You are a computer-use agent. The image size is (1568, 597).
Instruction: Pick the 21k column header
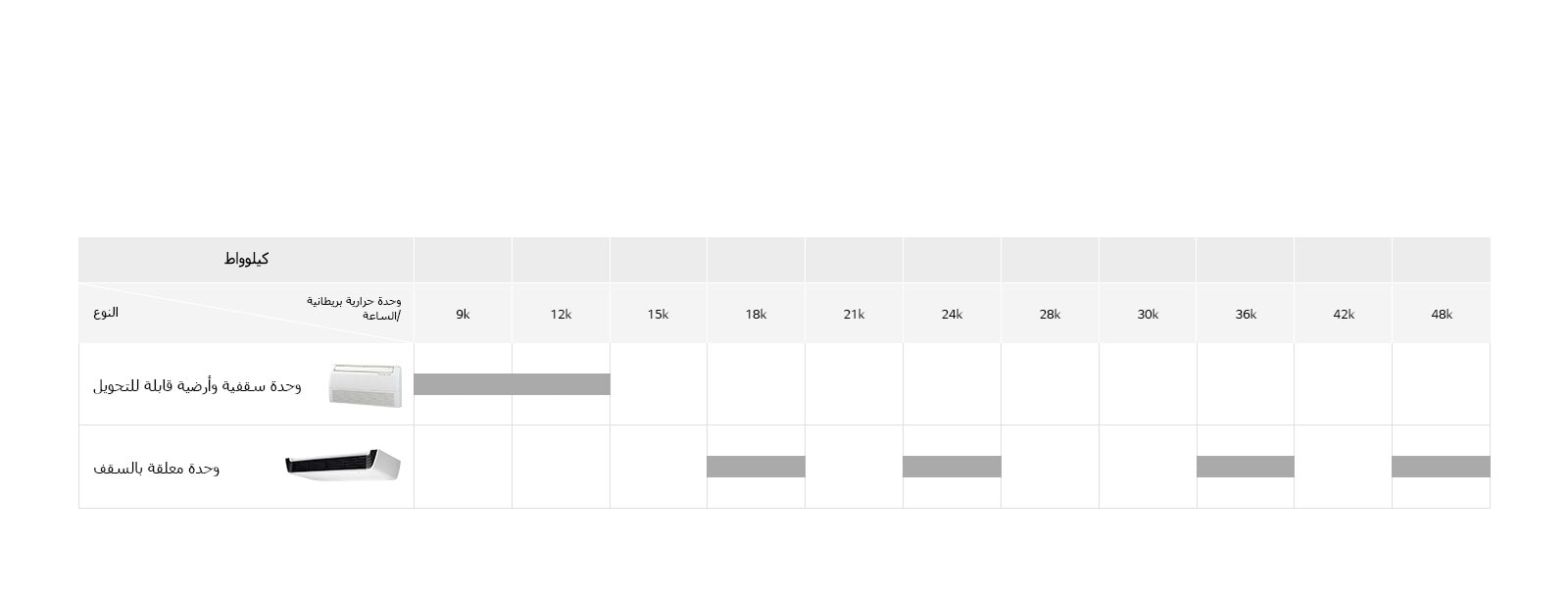[x=854, y=315]
